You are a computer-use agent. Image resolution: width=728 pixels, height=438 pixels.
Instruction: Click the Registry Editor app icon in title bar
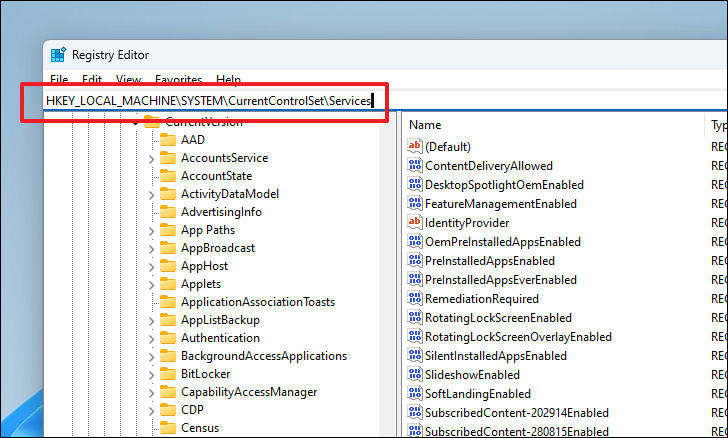tap(58, 55)
